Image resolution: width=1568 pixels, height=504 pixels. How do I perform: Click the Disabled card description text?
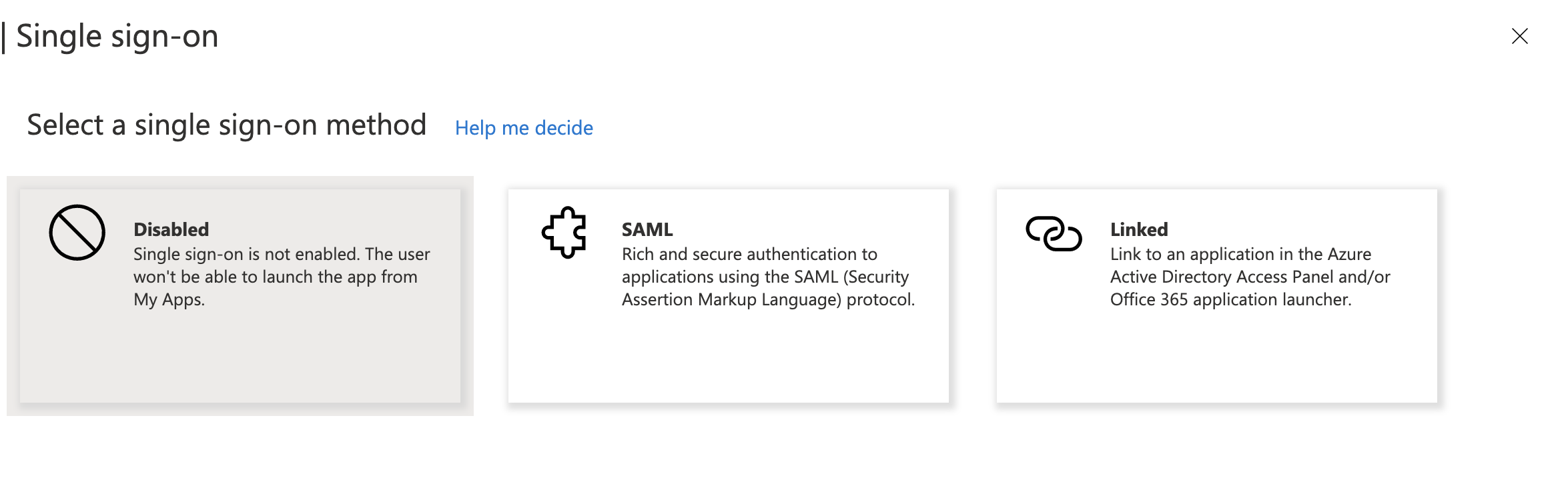(x=282, y=277)
